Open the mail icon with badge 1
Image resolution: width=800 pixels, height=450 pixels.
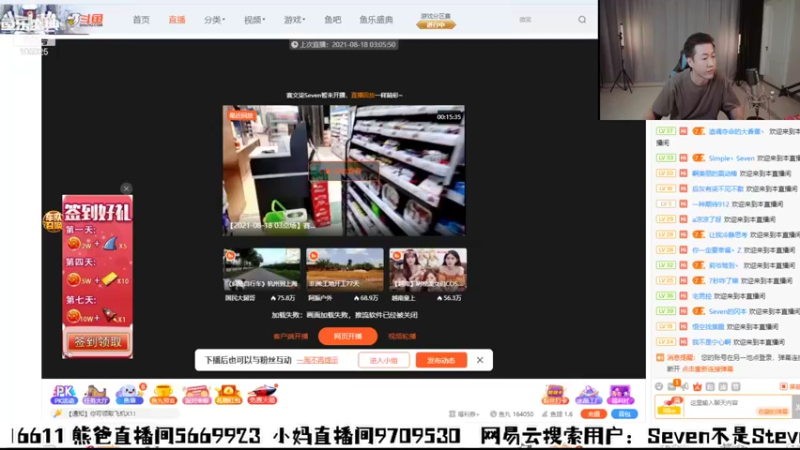(x=672, y=386)
